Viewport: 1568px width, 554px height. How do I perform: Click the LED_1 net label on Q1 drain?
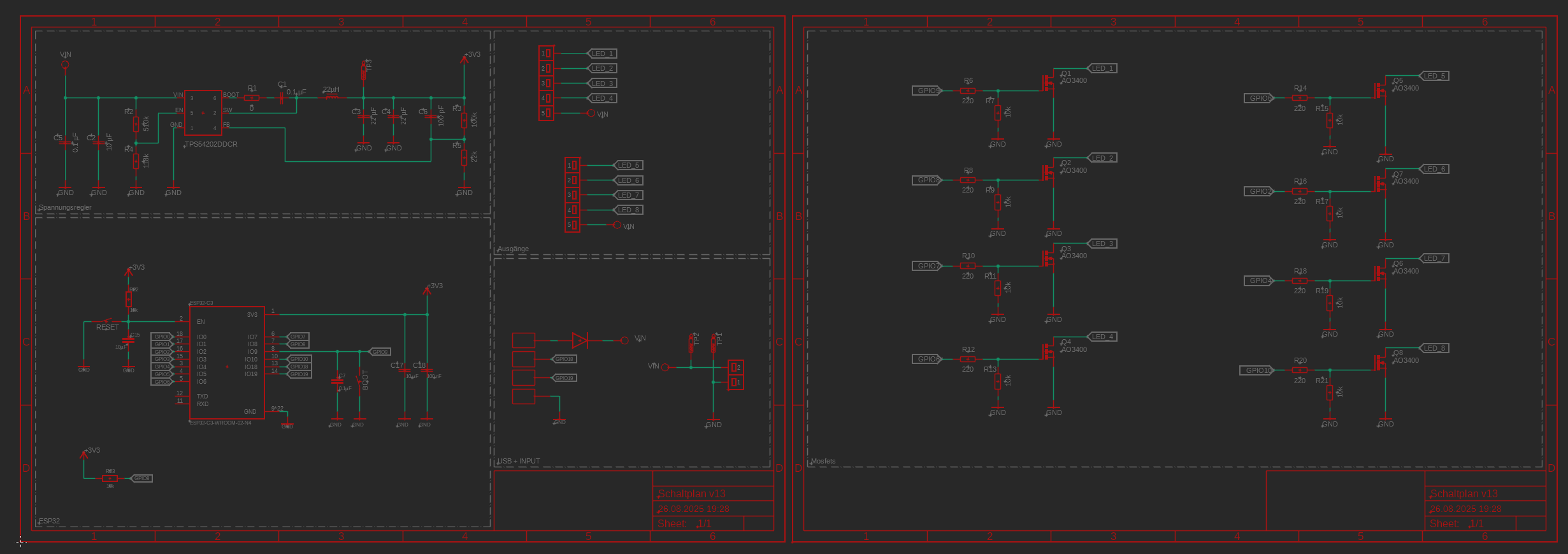1102,68
